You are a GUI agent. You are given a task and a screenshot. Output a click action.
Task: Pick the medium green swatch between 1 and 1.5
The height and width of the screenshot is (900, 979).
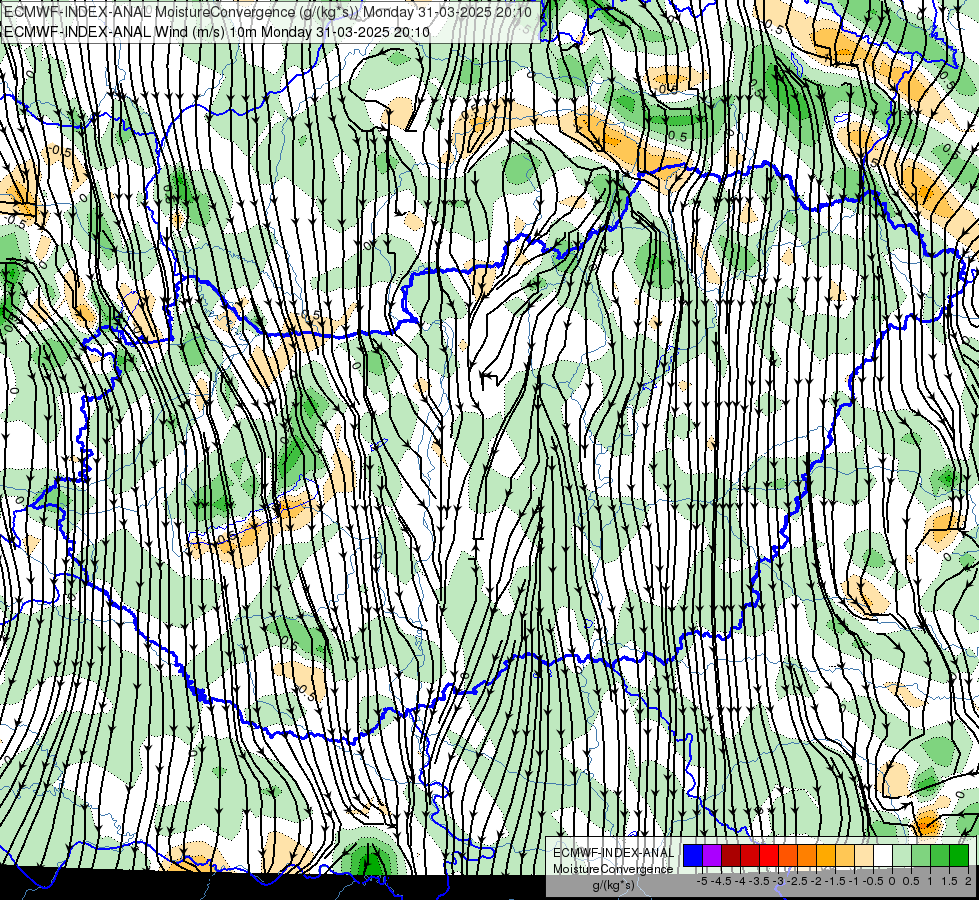coord(940,856)
